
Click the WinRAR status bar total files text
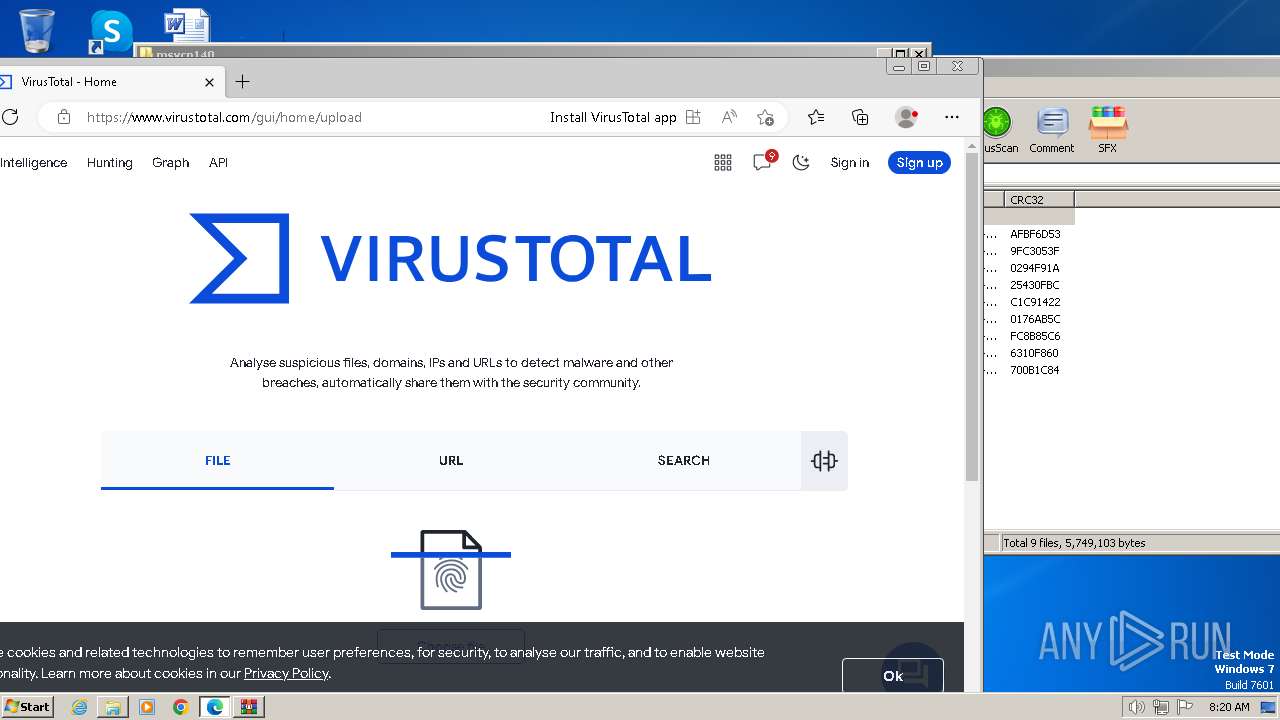1074,543
